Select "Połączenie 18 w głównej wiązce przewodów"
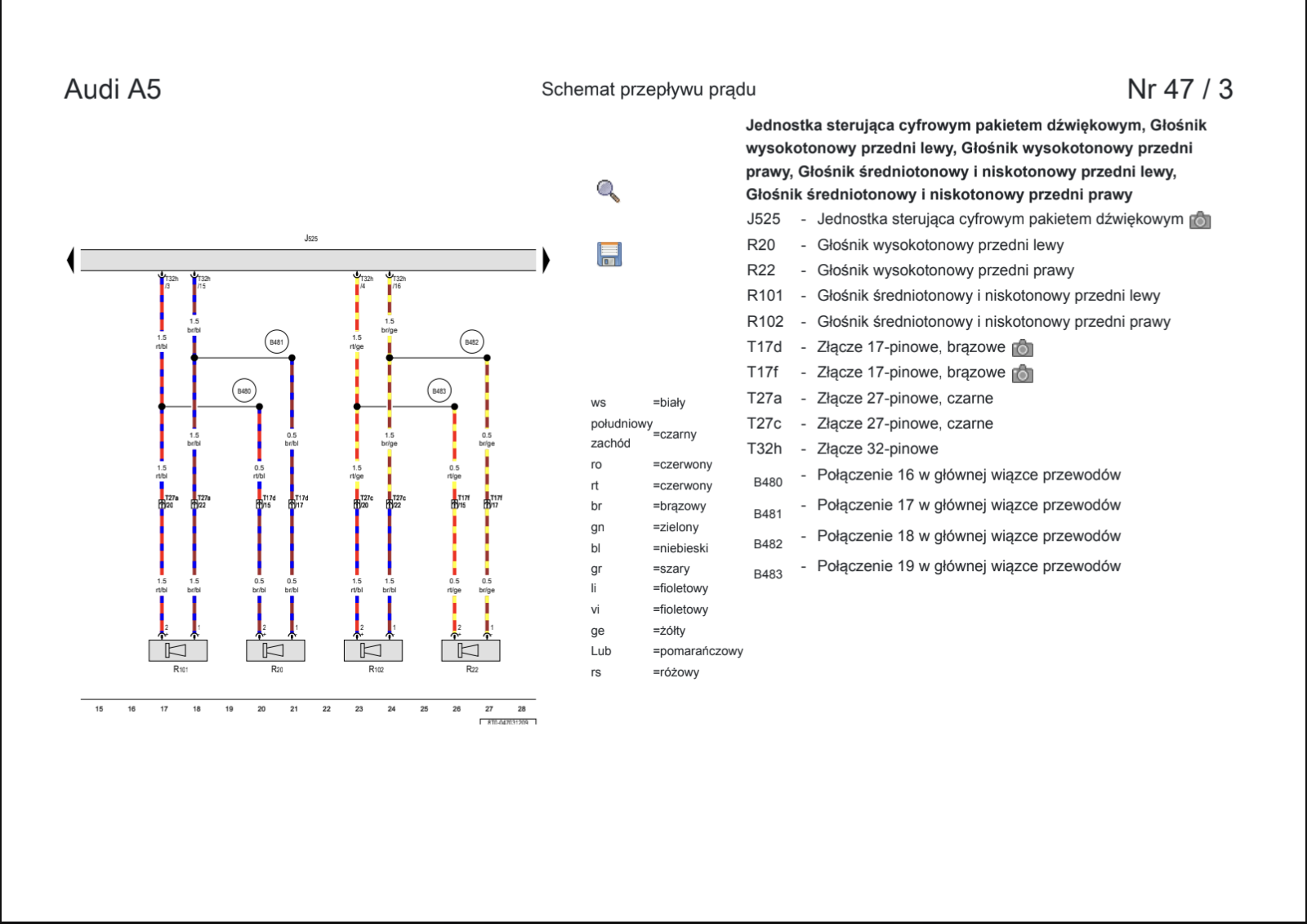The image size is (1307, 924). point(969,537)
